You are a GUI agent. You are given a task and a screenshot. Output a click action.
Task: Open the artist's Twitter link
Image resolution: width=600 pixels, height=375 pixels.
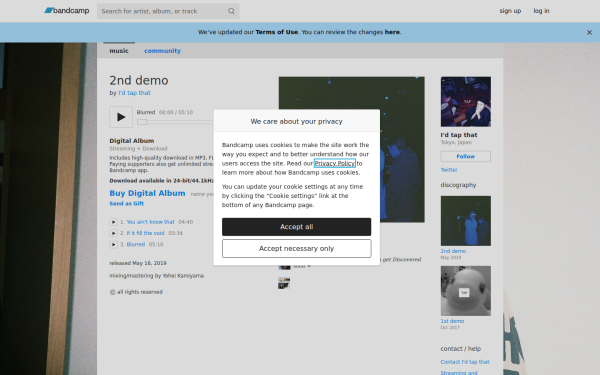pos(449,170)
